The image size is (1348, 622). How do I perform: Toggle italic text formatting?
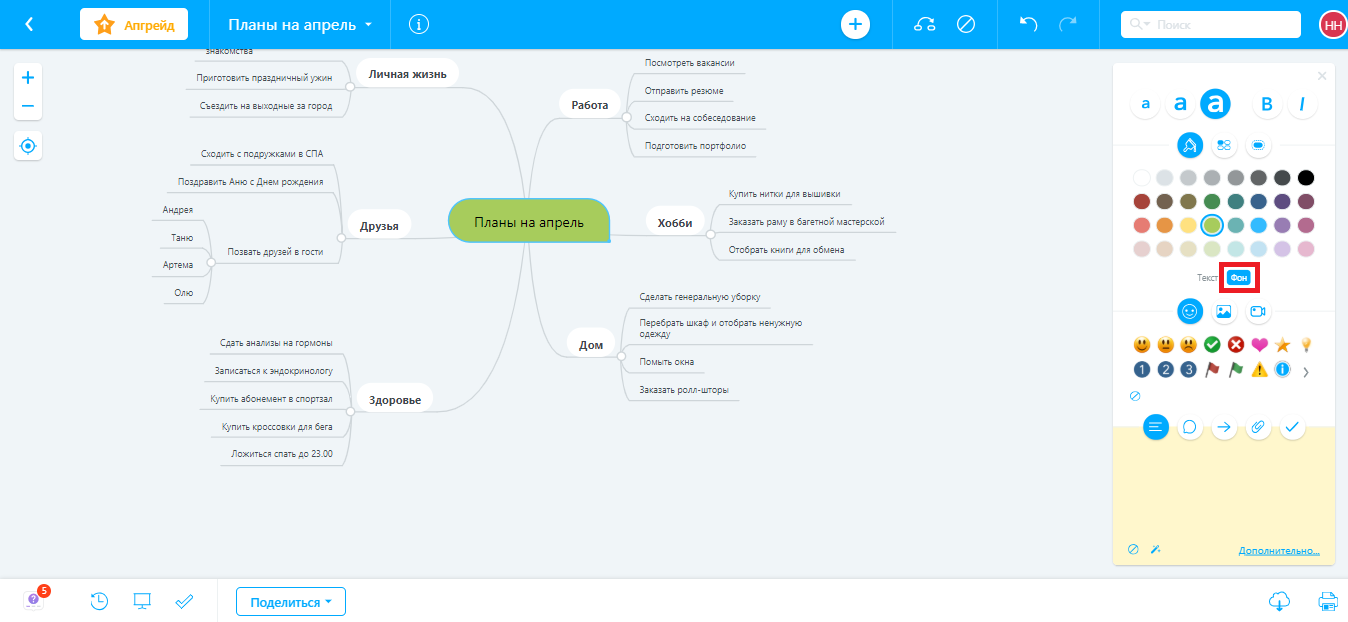click(1301, 104)
